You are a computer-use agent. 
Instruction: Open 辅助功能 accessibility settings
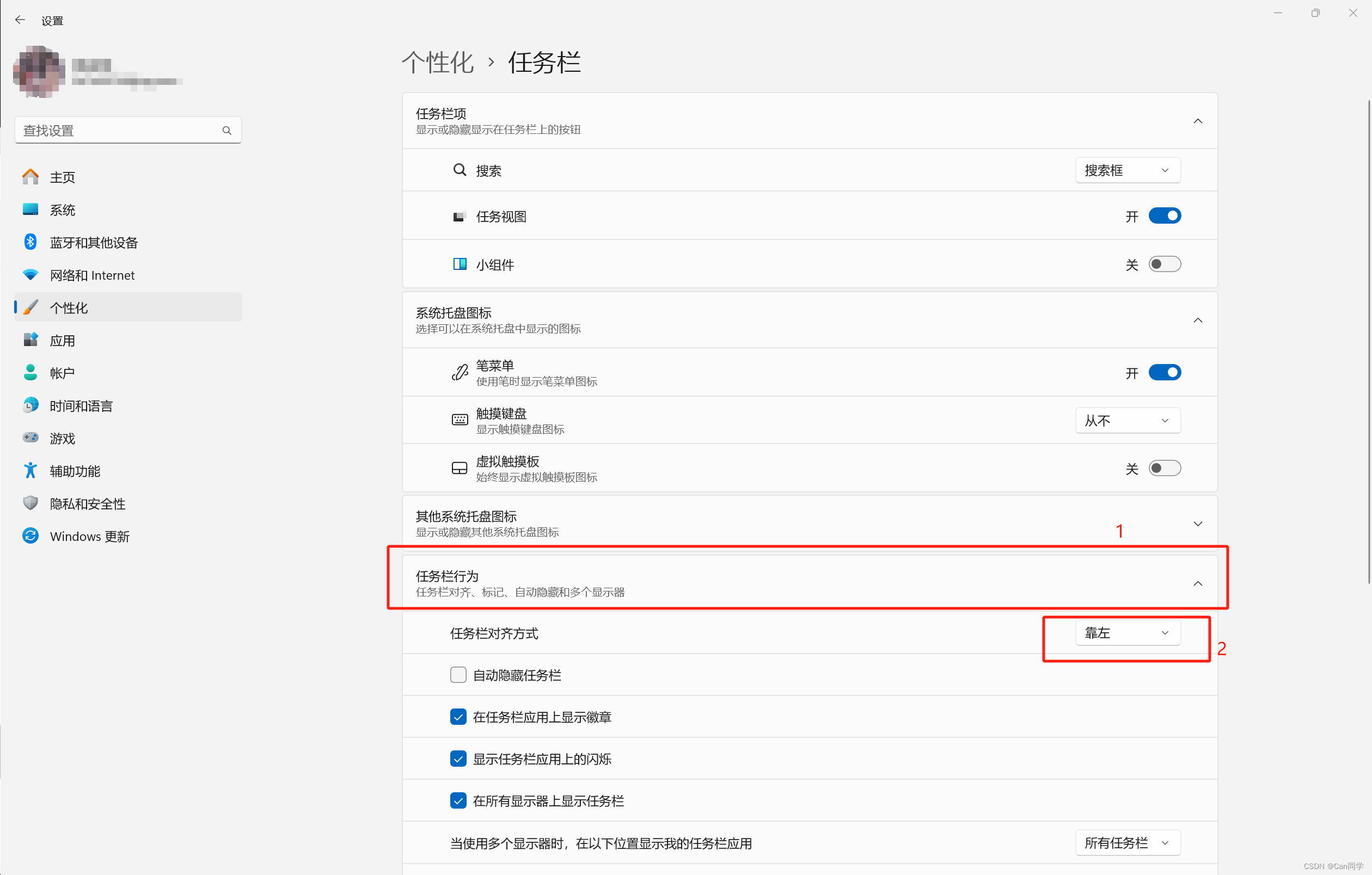pyautogui.click(x=75, y=471)
